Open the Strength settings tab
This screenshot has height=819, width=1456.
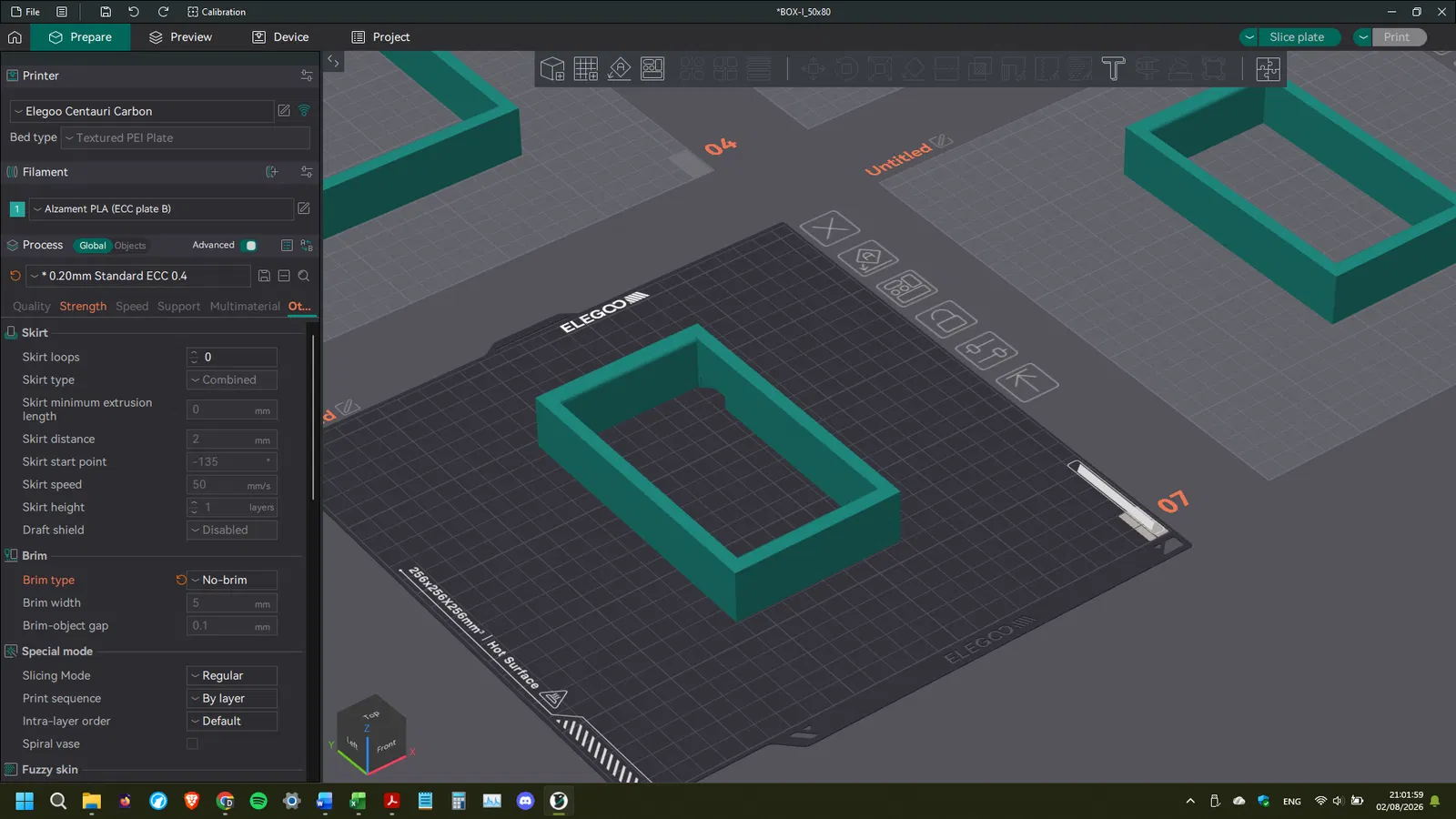coord(83,307)
